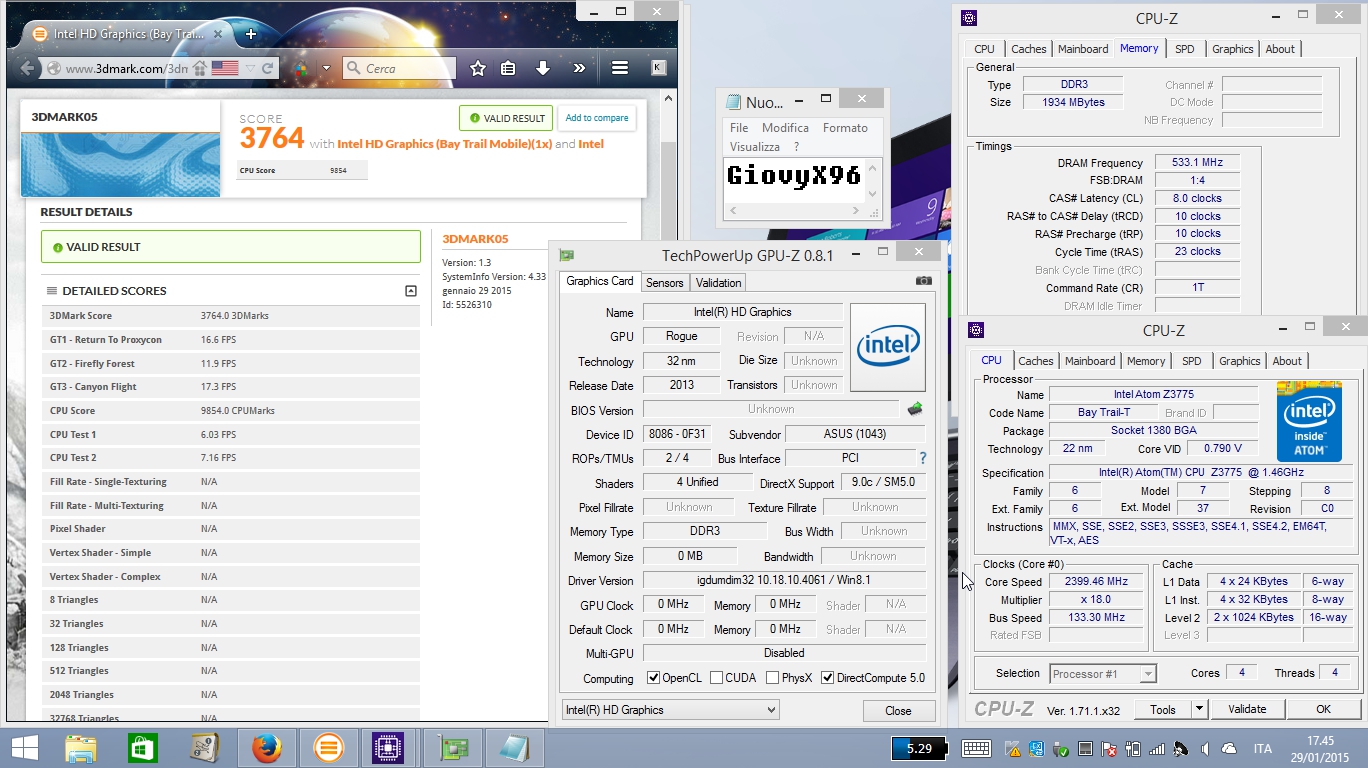The image size is (1368, 768).
Task: Switch to GPU-Z Sensors tab
Action: tap(665, 283)
